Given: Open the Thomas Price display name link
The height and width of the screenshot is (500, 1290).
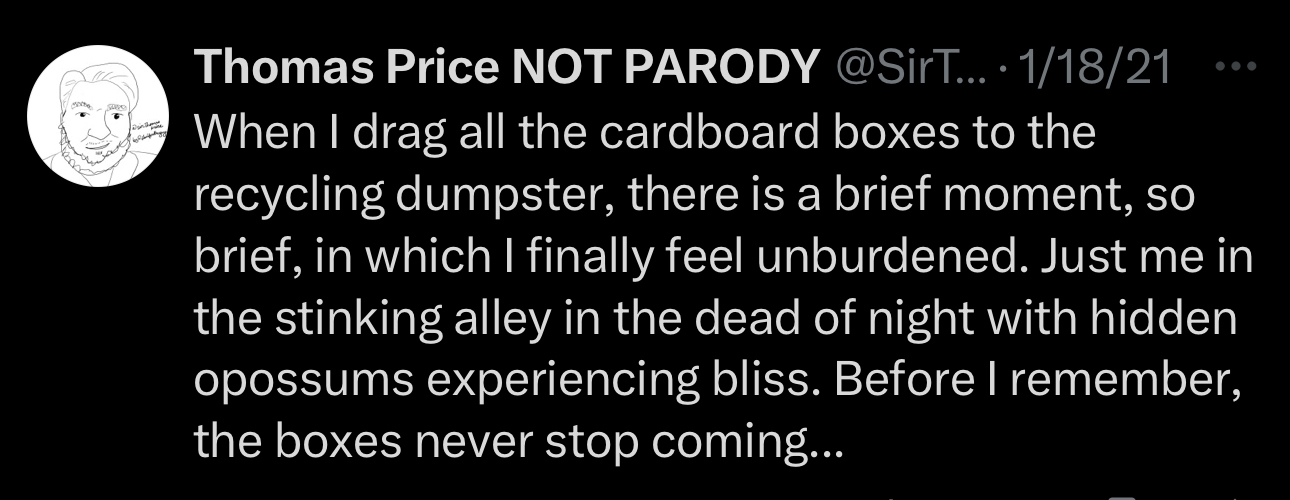Looking at the screenshot, I should click(345, 69).
